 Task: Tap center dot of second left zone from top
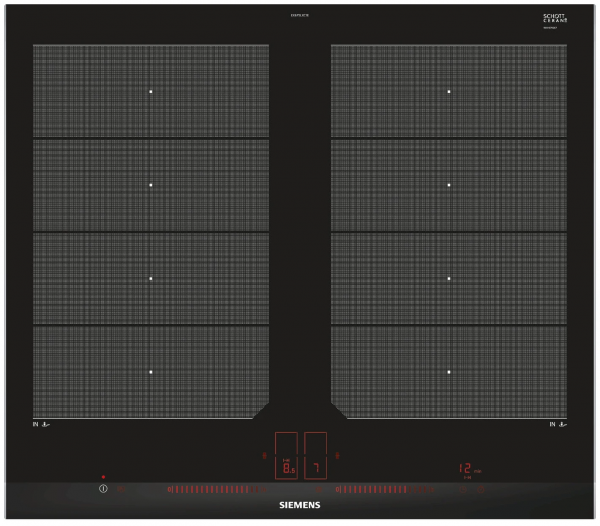pyautogui.click(x=151, y=185)
